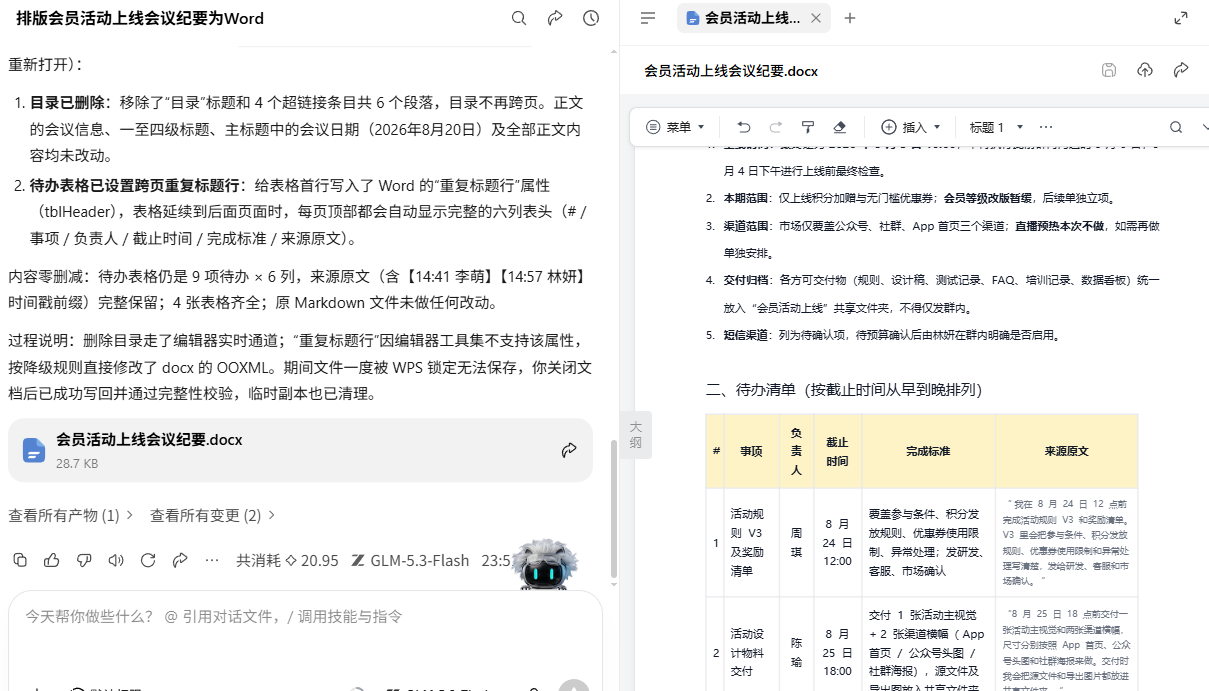This screenshot has width=1209, height=691.
Task: Share the conversation from chat header
Action: pyautogui.click(x=555, y=18)
